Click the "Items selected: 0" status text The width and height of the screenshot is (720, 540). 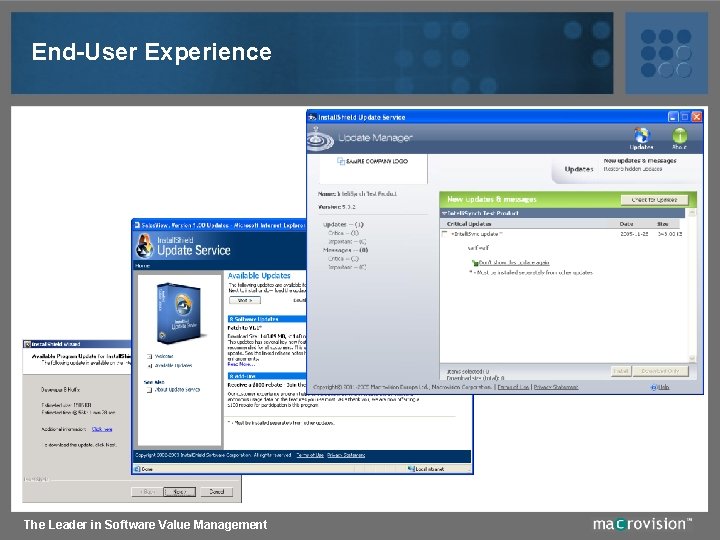click(x=468, y=371)
